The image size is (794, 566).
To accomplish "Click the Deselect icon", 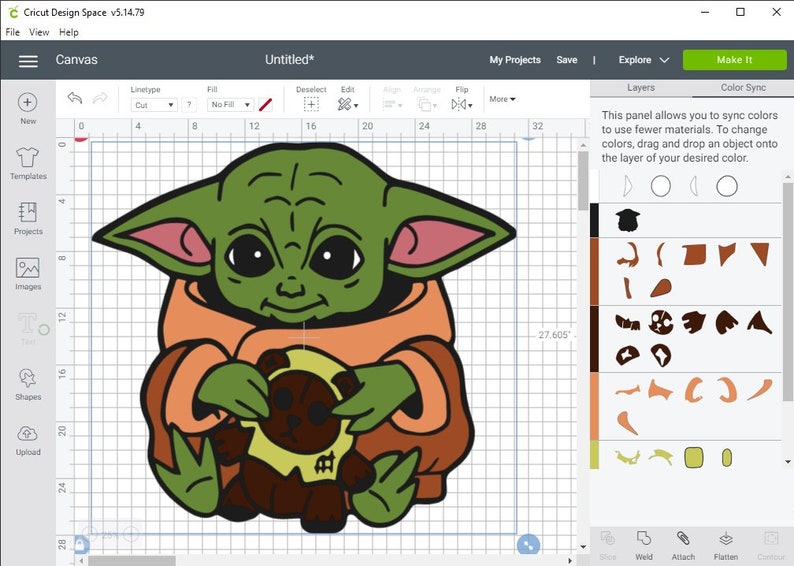I will click(311, 105).
